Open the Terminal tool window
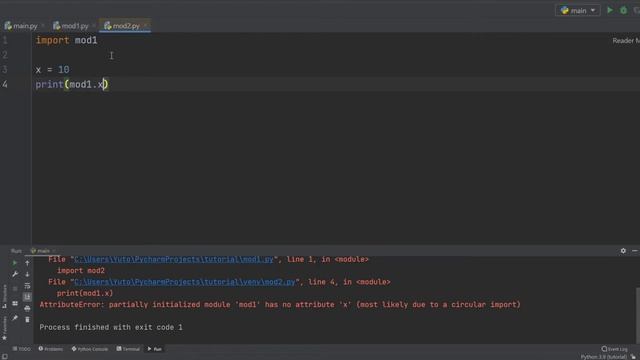 (x=128, y=349)
